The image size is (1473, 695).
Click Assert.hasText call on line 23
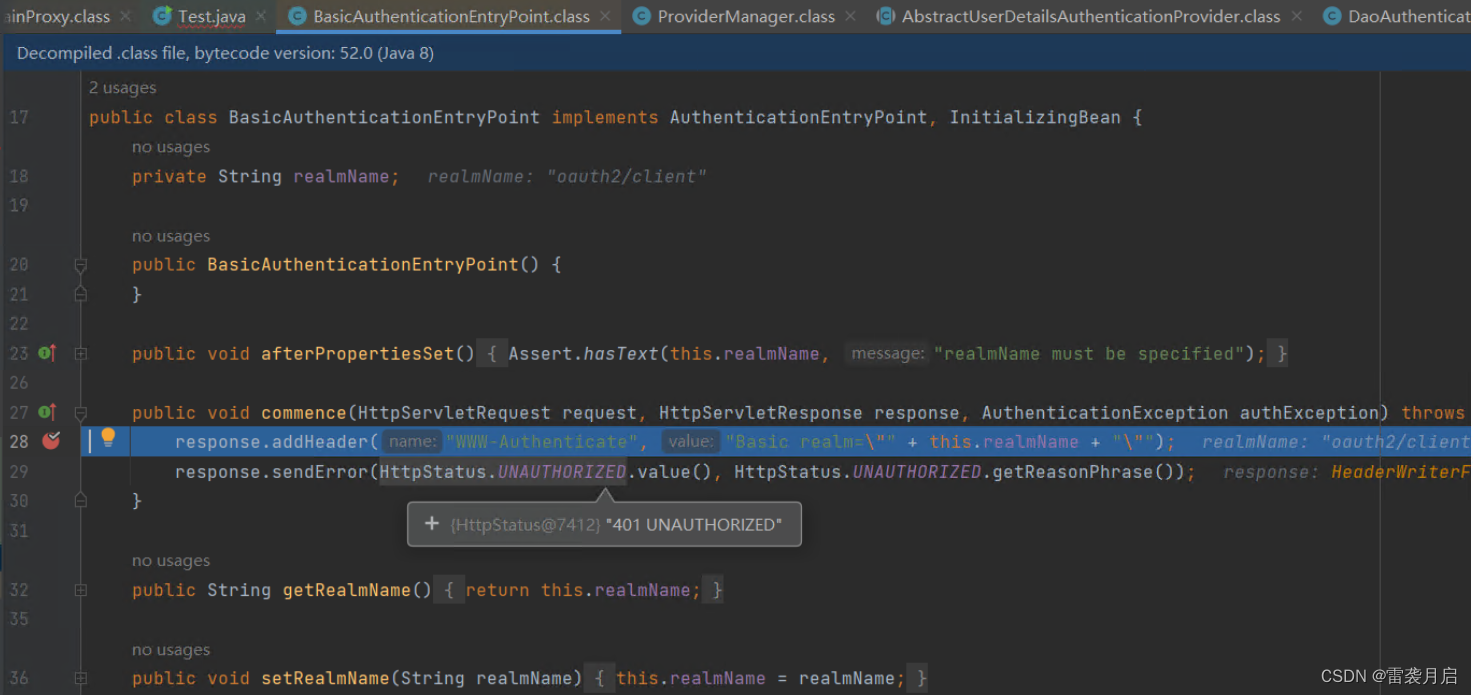(584, 353)
